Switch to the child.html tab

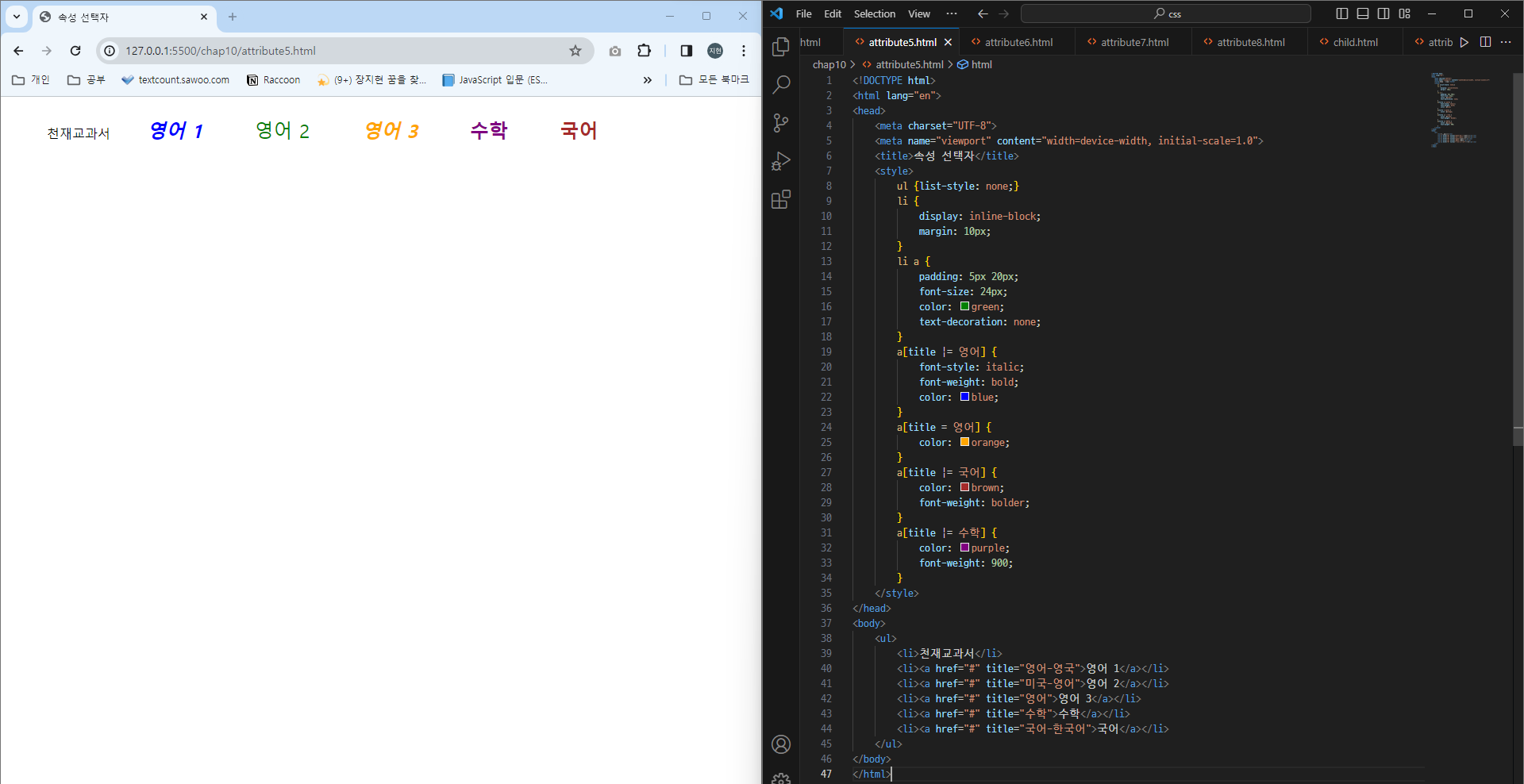[1355, 42]
